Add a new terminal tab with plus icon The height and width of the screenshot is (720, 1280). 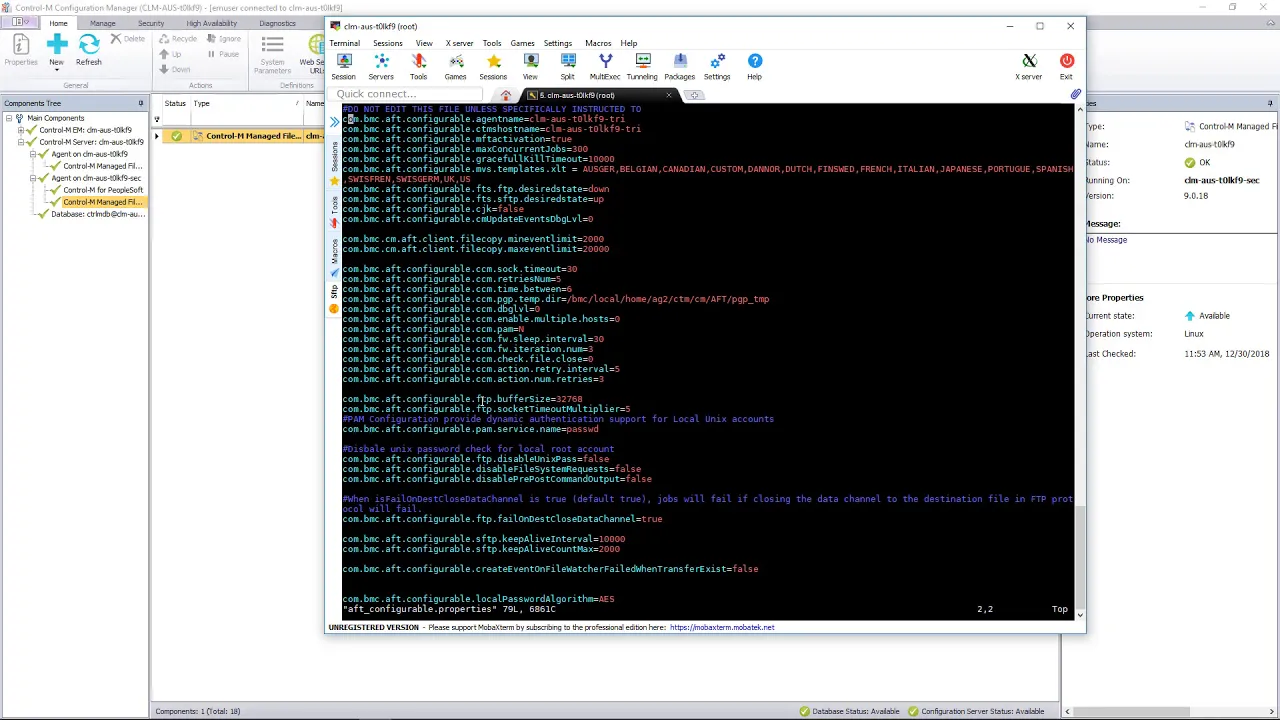coord(696,95)
